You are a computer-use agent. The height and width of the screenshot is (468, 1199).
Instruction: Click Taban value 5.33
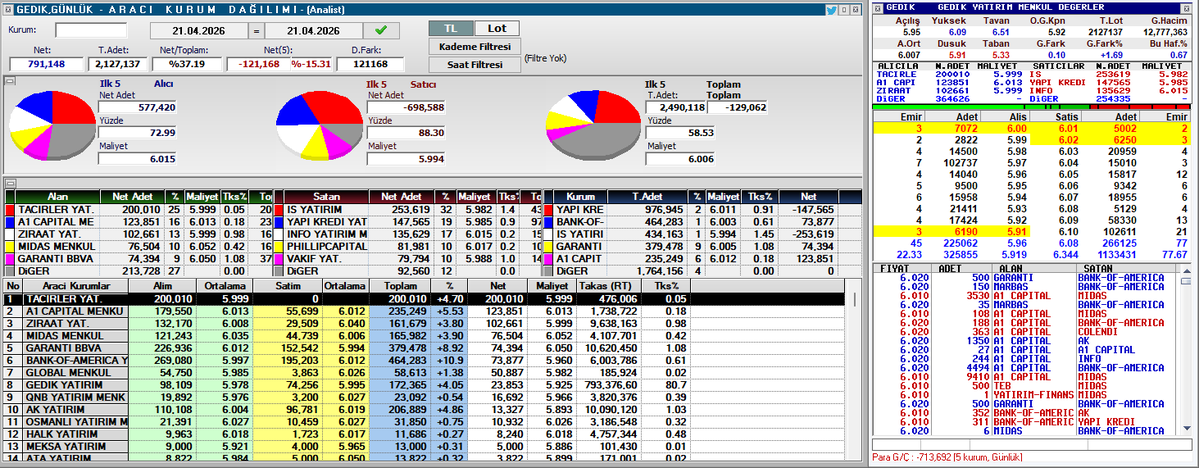pos(1000,55)
